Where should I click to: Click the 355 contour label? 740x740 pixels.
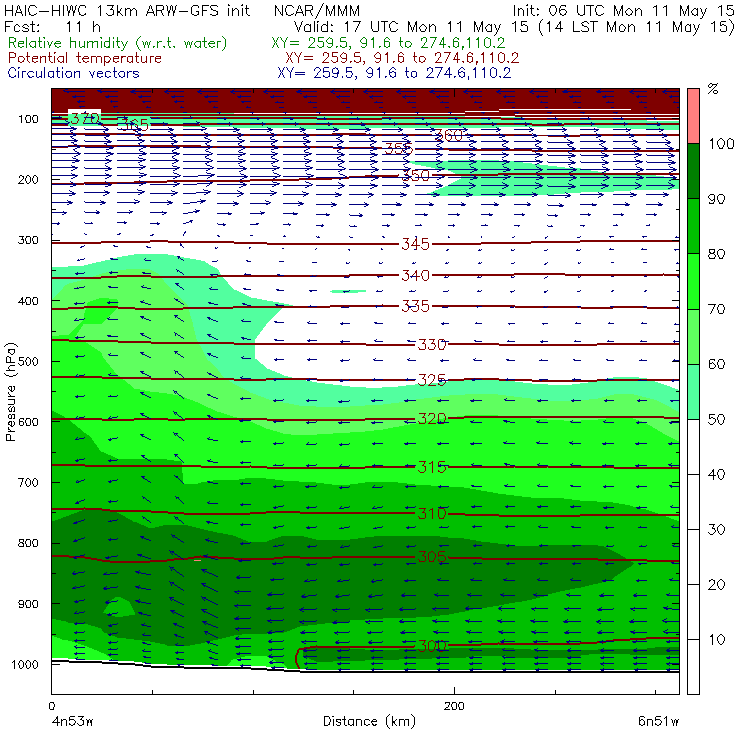pyautogui.click(x=399, y=149)
